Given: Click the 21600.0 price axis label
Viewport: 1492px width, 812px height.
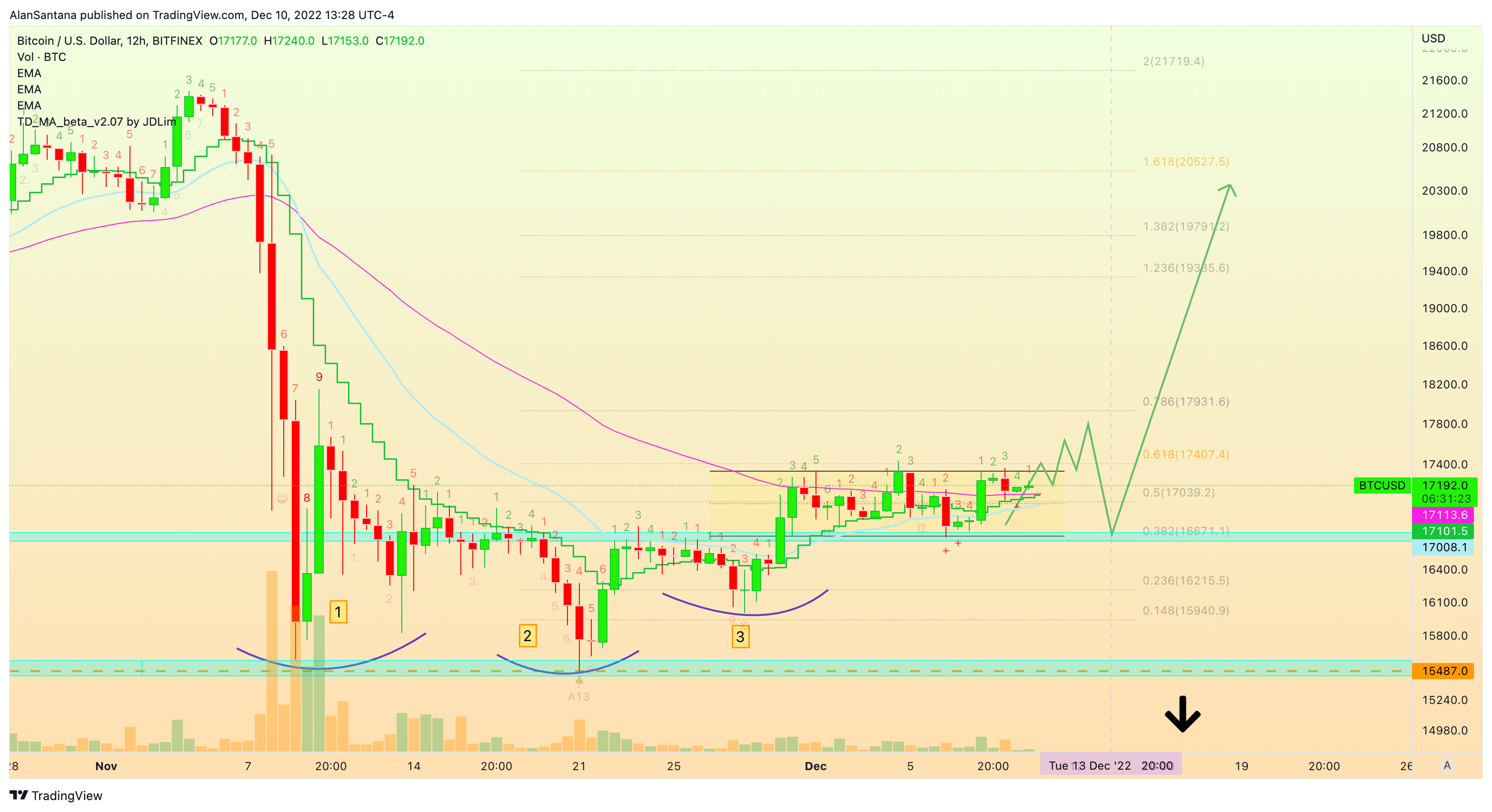Looking at the screenshot, I should 1444,80.
